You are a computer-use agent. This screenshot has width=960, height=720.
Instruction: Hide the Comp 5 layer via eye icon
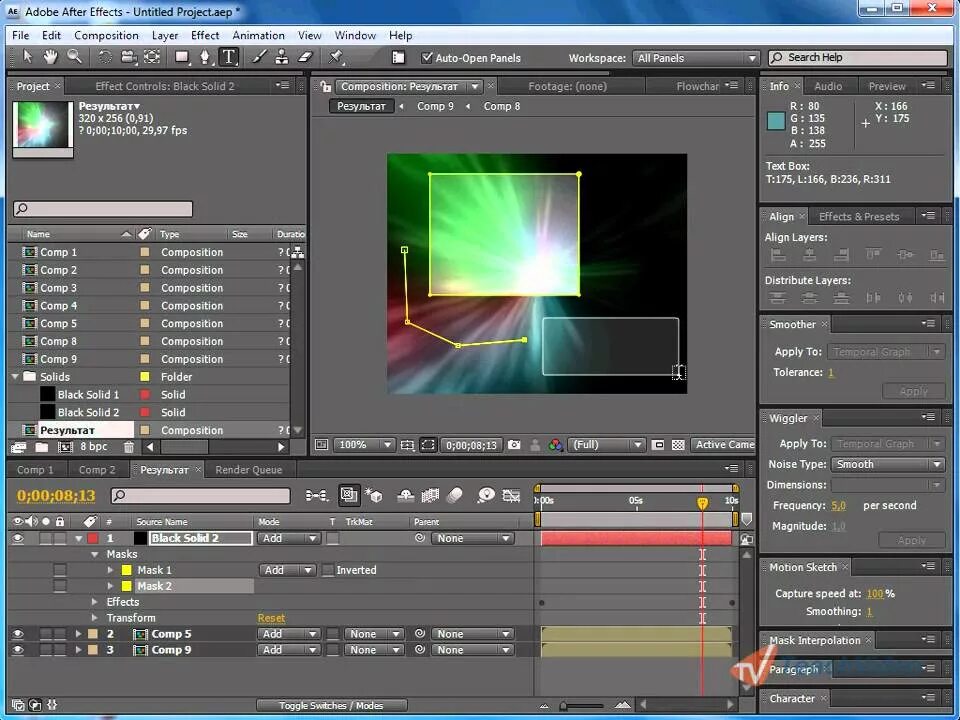click(18, 634)
